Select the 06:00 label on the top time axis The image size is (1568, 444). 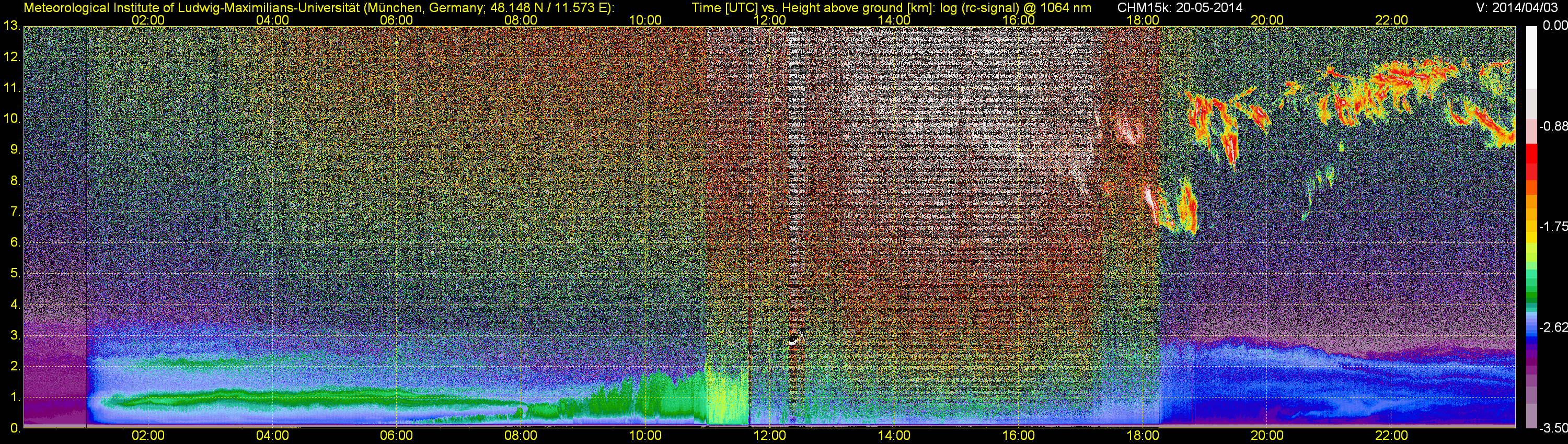pyautogui.click(x=396, y=20)
